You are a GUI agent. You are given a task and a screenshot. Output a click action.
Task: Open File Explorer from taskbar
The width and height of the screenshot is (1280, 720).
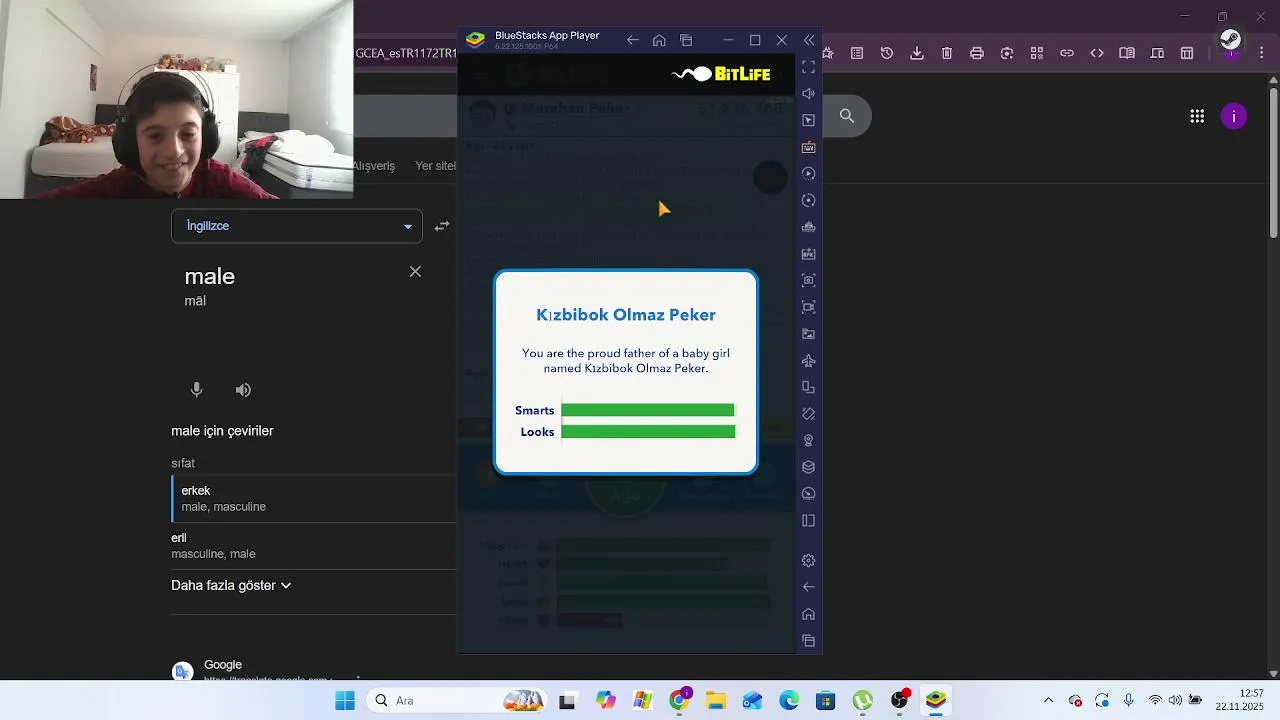click(715, 701)
